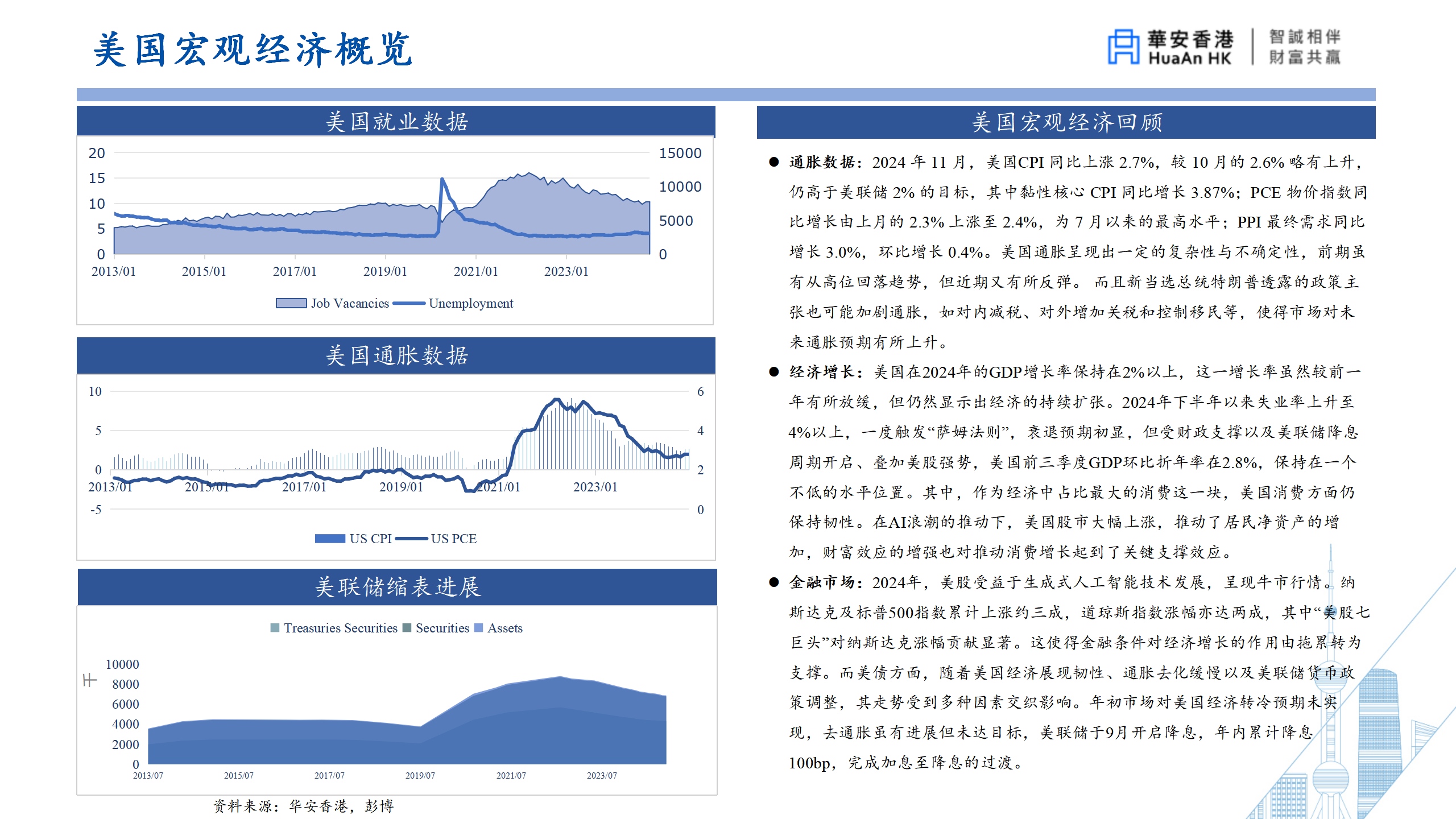Viewport: 1456px width, 819px height.
Task: Click the Treasuries Securities legend label
Action: pyautogui.click(x=341, y=628)
